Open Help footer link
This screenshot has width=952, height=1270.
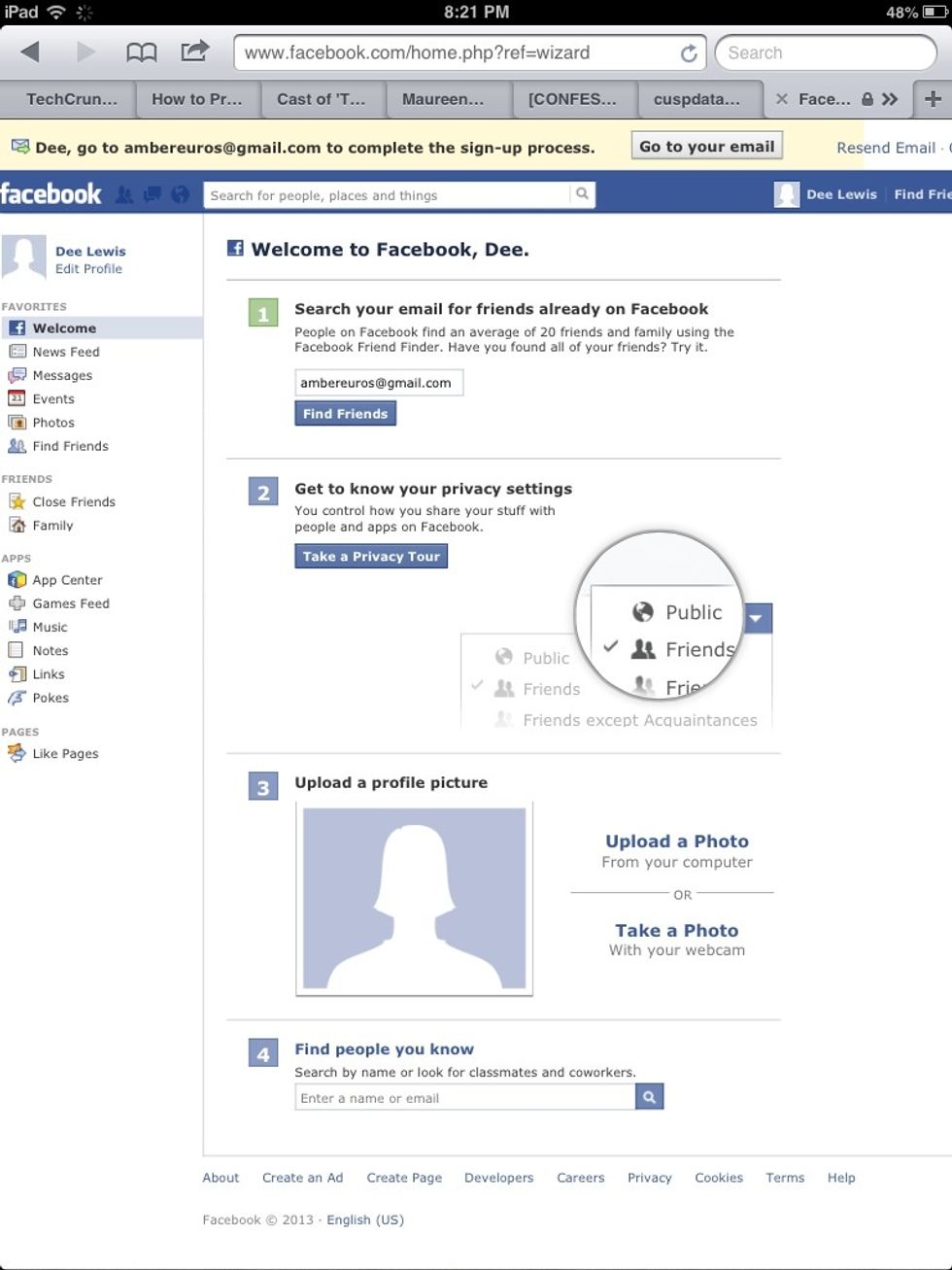[841, 1178]
